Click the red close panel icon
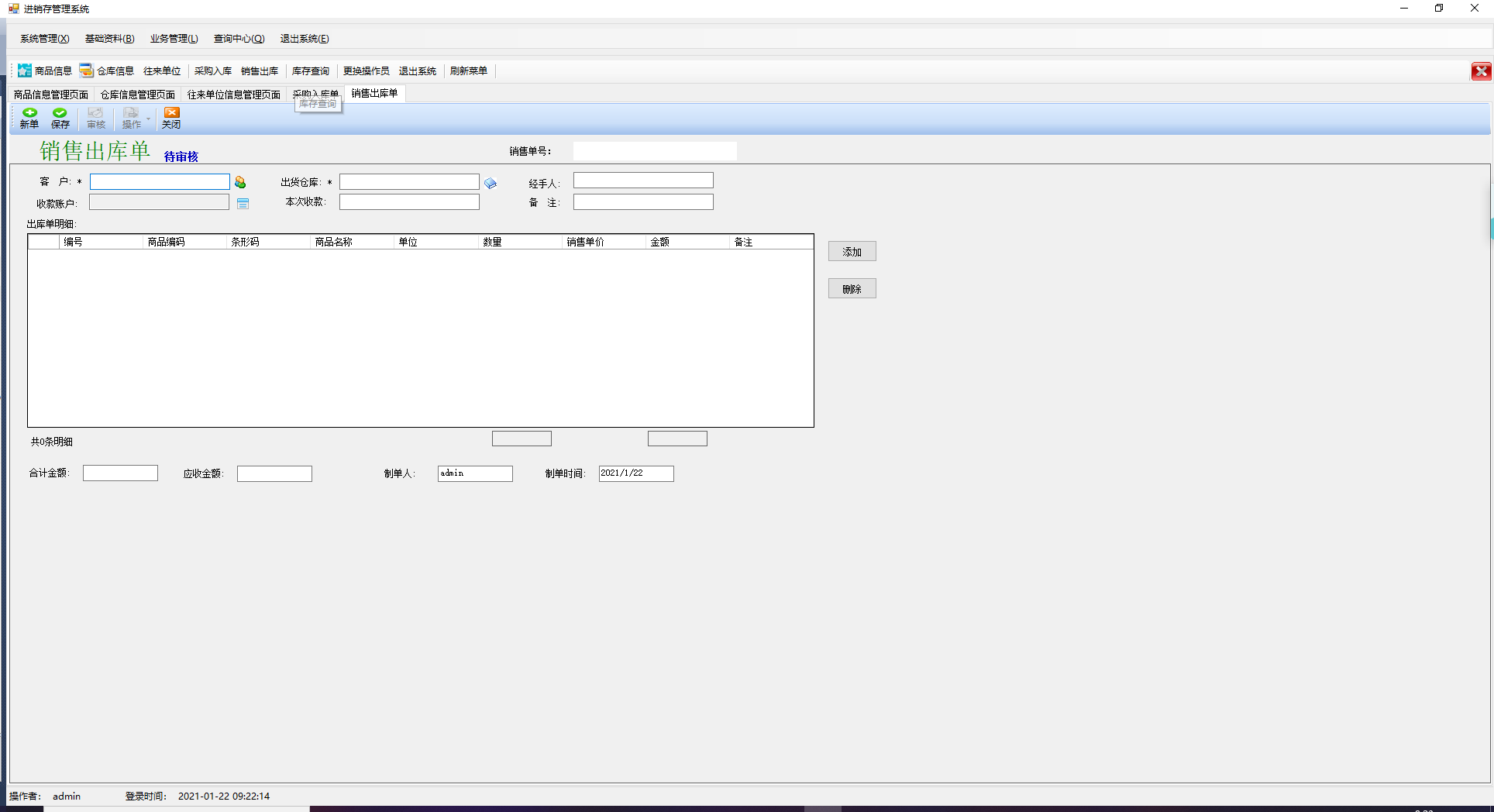The height and width of the screenshot is (812, 1494). [1481, 71]
